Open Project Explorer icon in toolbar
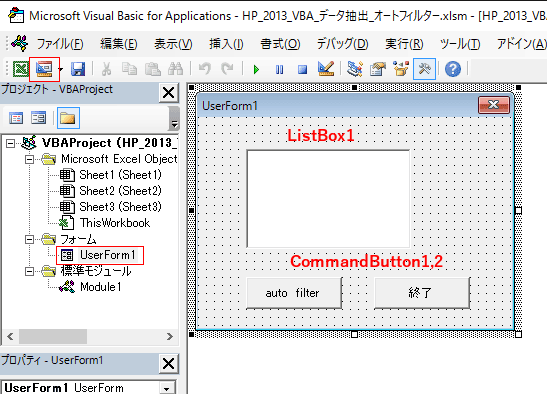Screen dimensions: 547x394 (x=355, y=69)
